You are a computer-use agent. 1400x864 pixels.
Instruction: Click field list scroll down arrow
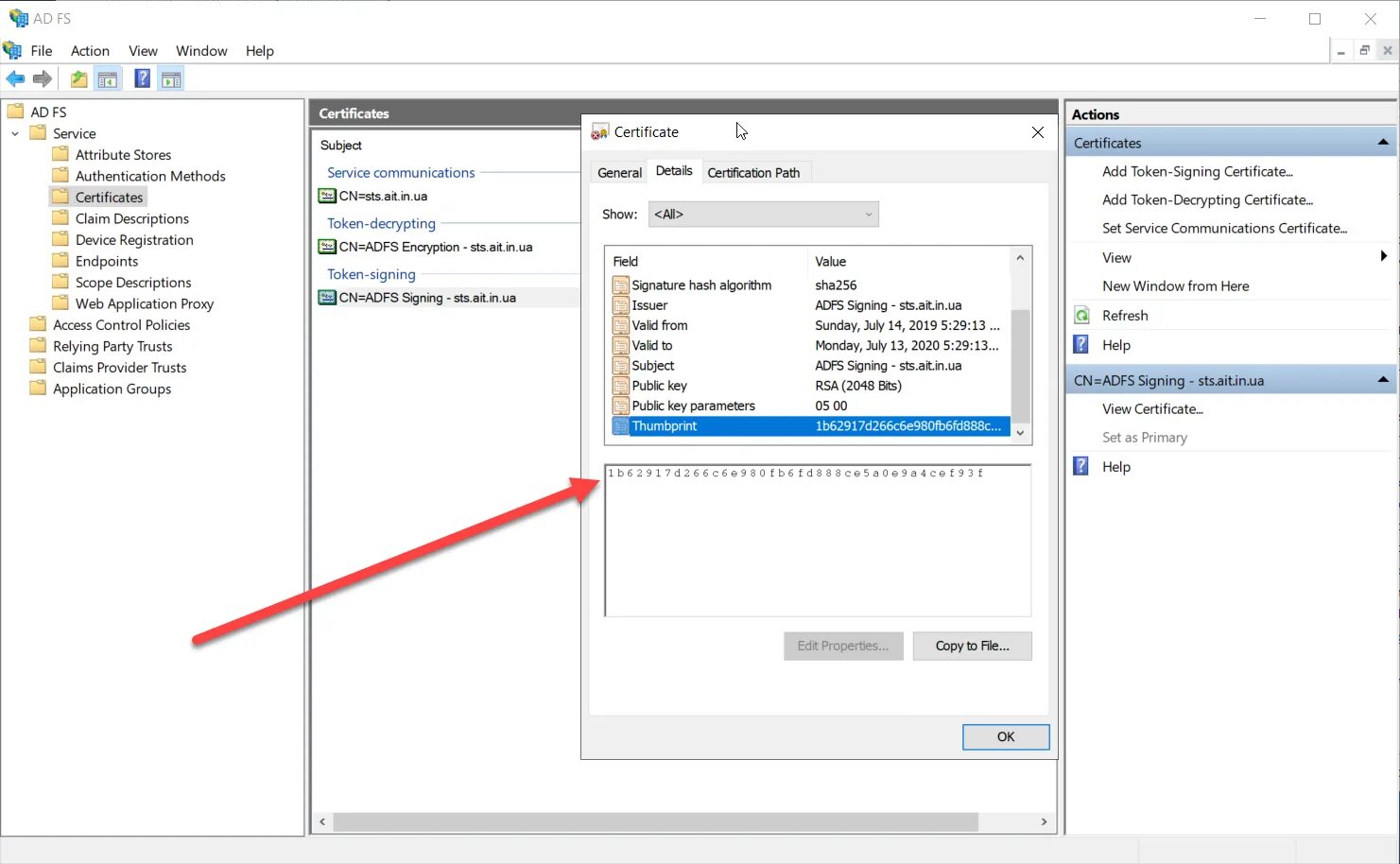pos(1020,433)
